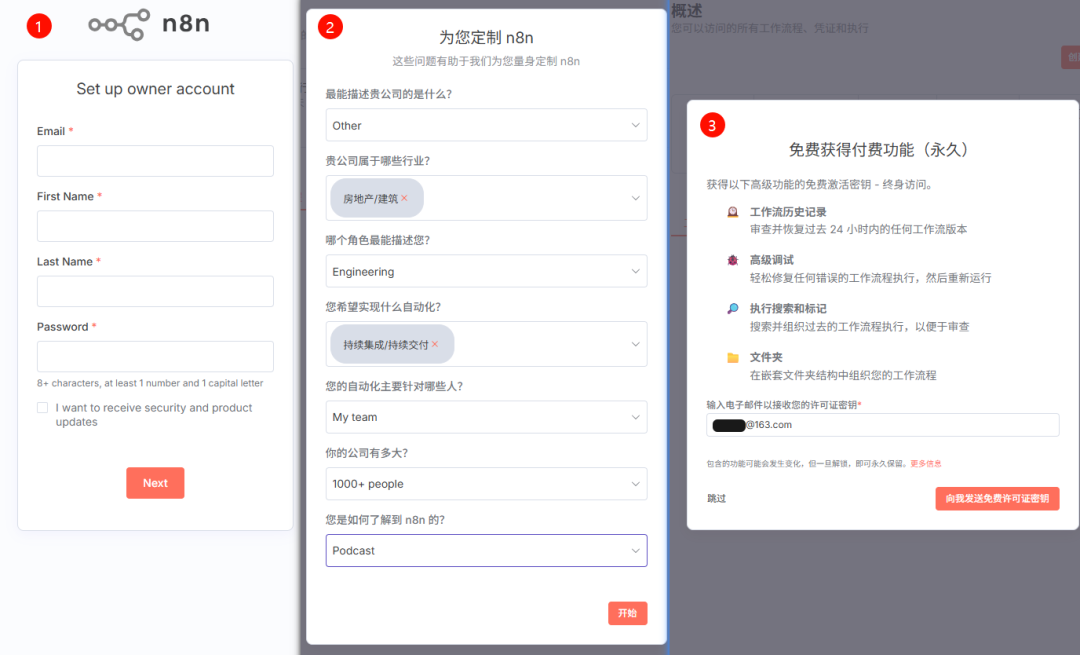The height and width of the screenshot is (655, 1080).
Task: Check the security and product updates checkbox
Action: point(43,408)
